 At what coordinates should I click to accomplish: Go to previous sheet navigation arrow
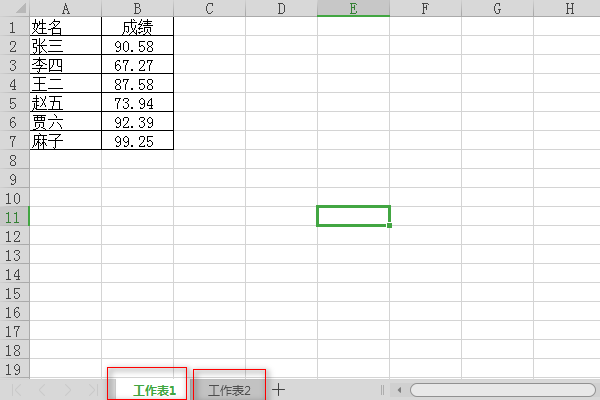point(42,390)
